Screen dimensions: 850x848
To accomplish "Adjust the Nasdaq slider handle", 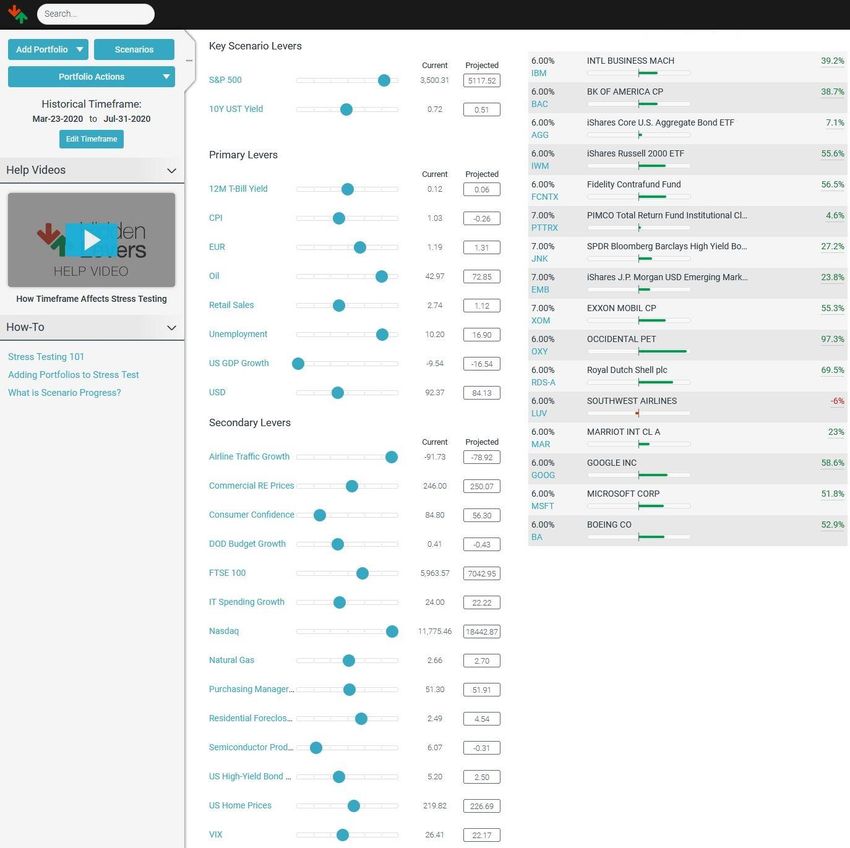I will coord(392,632).
